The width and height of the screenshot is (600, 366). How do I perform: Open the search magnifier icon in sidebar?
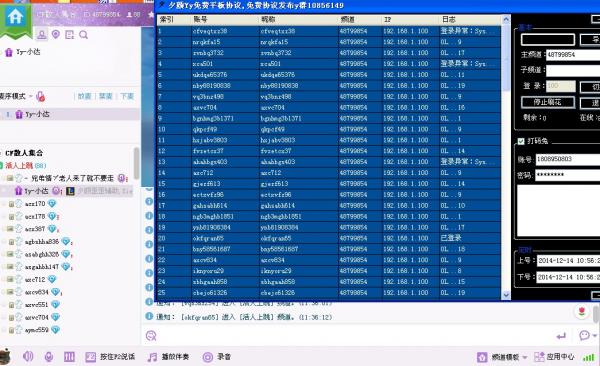click(83, 35)
